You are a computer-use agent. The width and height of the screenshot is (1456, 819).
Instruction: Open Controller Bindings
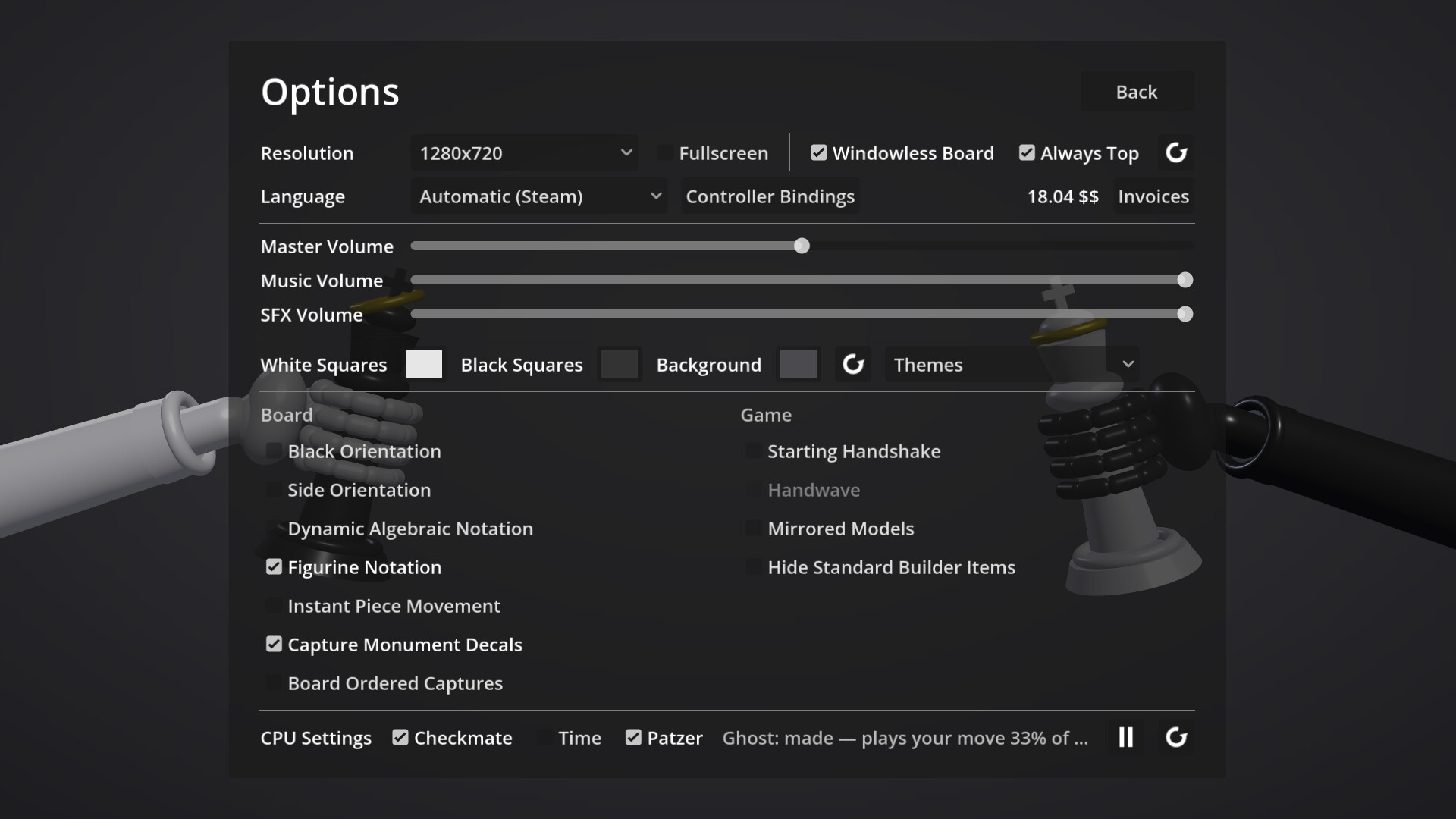(x=770, y=196)
